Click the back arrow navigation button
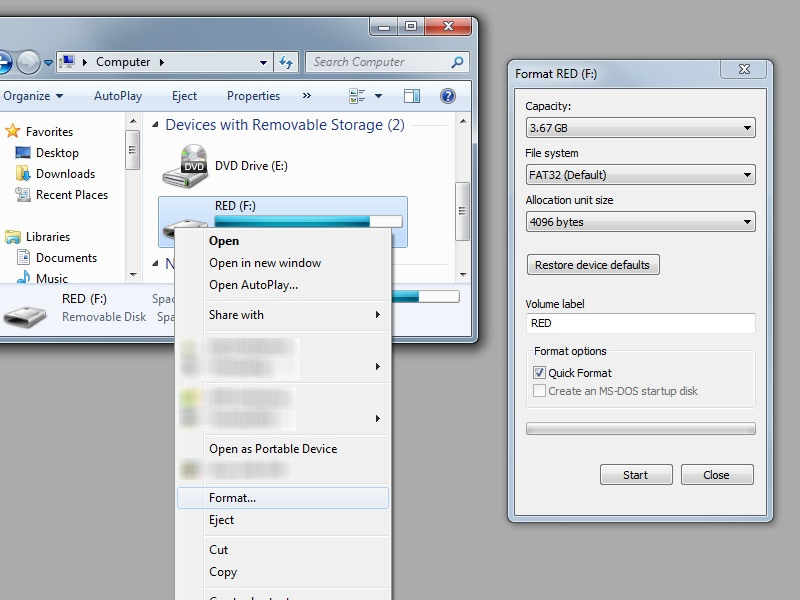 tap(4, 63)
